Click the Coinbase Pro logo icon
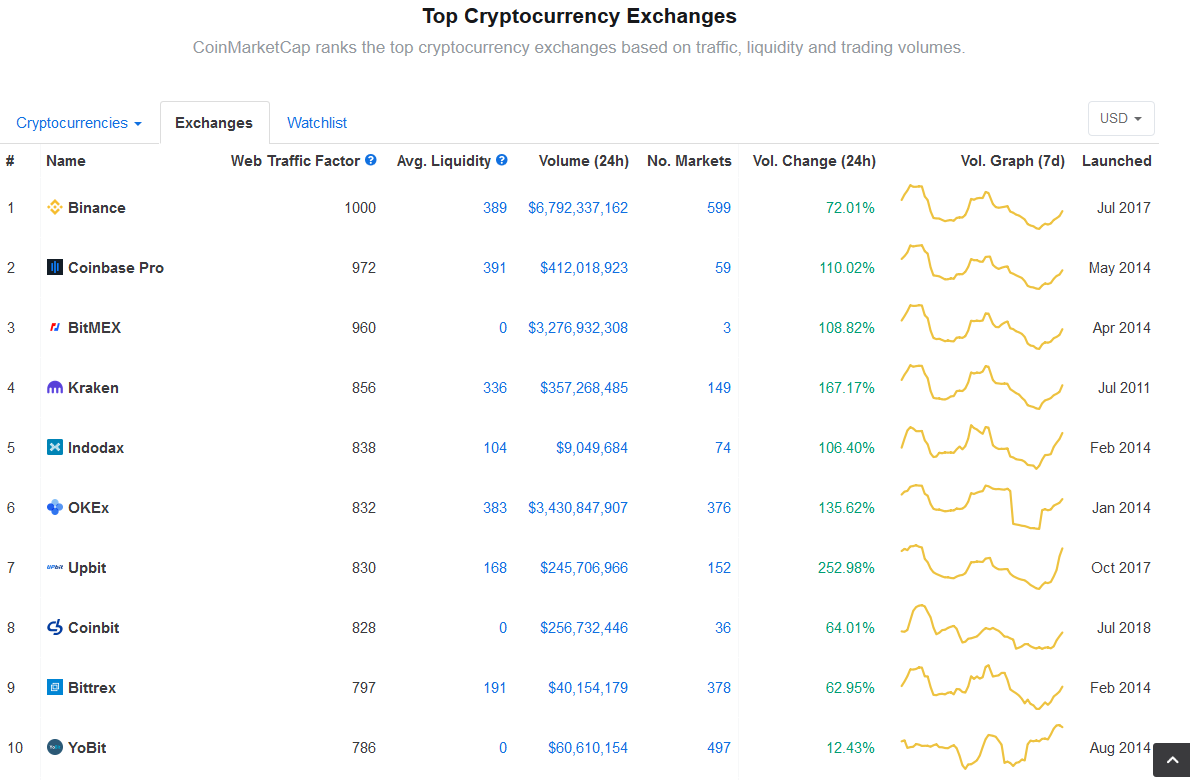 (x=55, y=267)
